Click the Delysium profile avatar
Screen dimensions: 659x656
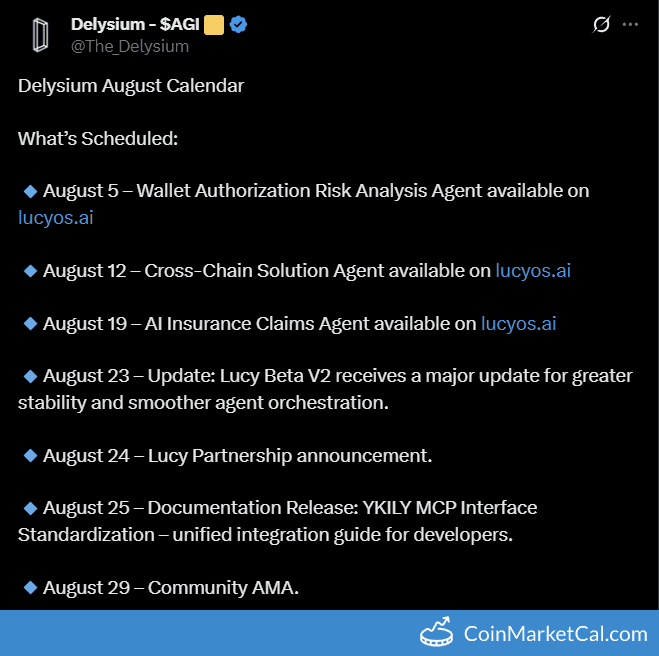(38, 35)
